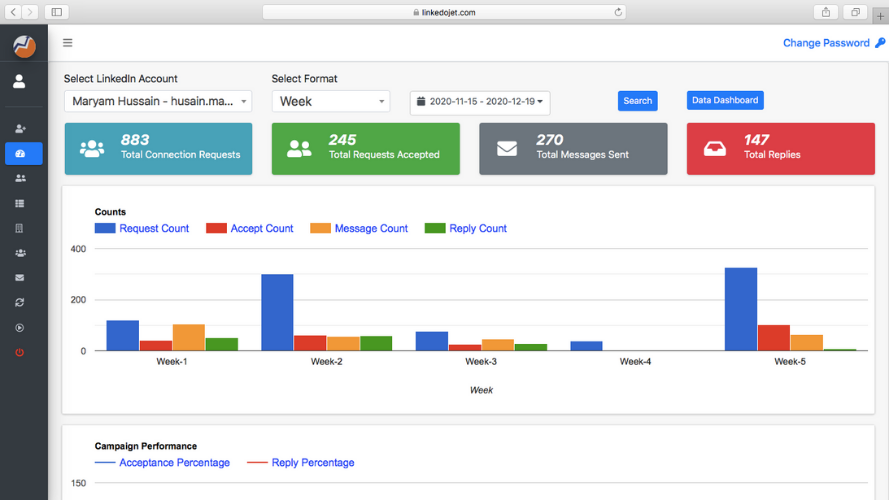
Task: Click the key icon beside Change Password
Action: [x=880, y=43]
